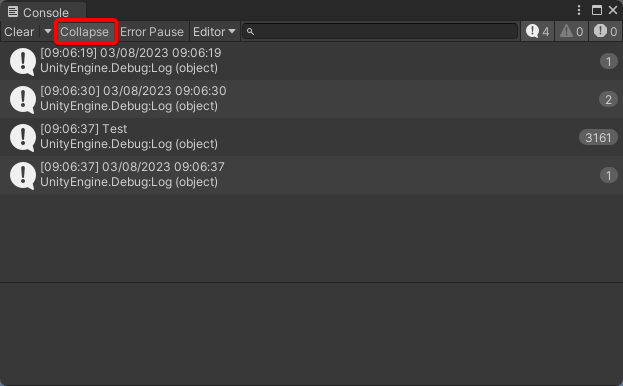Click info icon of 09:06:37 date entry
Image resolution: width=623 pixels, height=386 pixels.
coord(23,176)
